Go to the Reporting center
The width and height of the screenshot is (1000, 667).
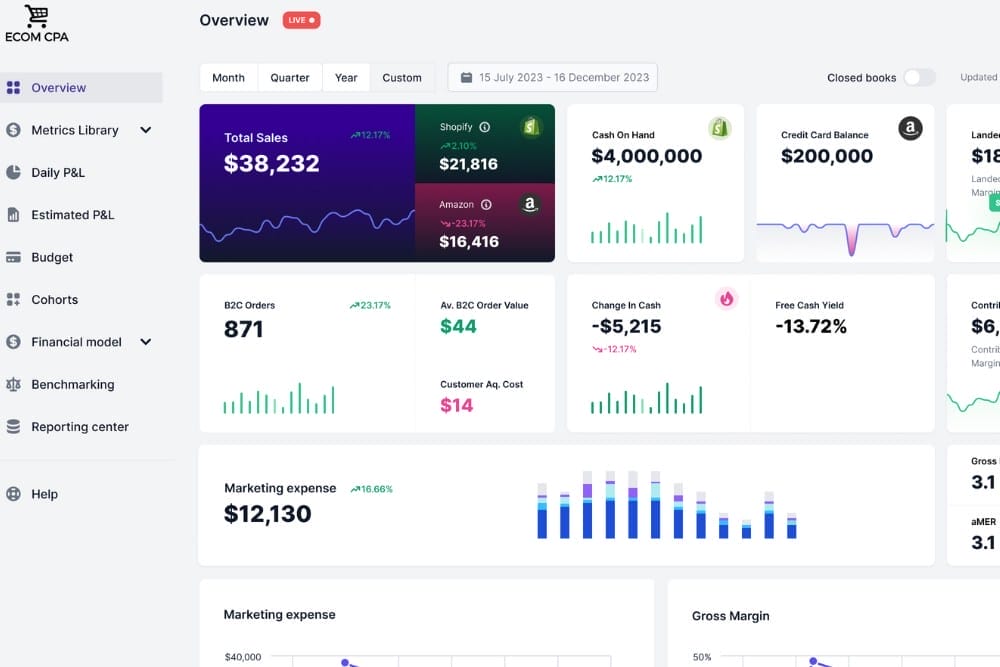pyautogui.click(x=80, y=427)
